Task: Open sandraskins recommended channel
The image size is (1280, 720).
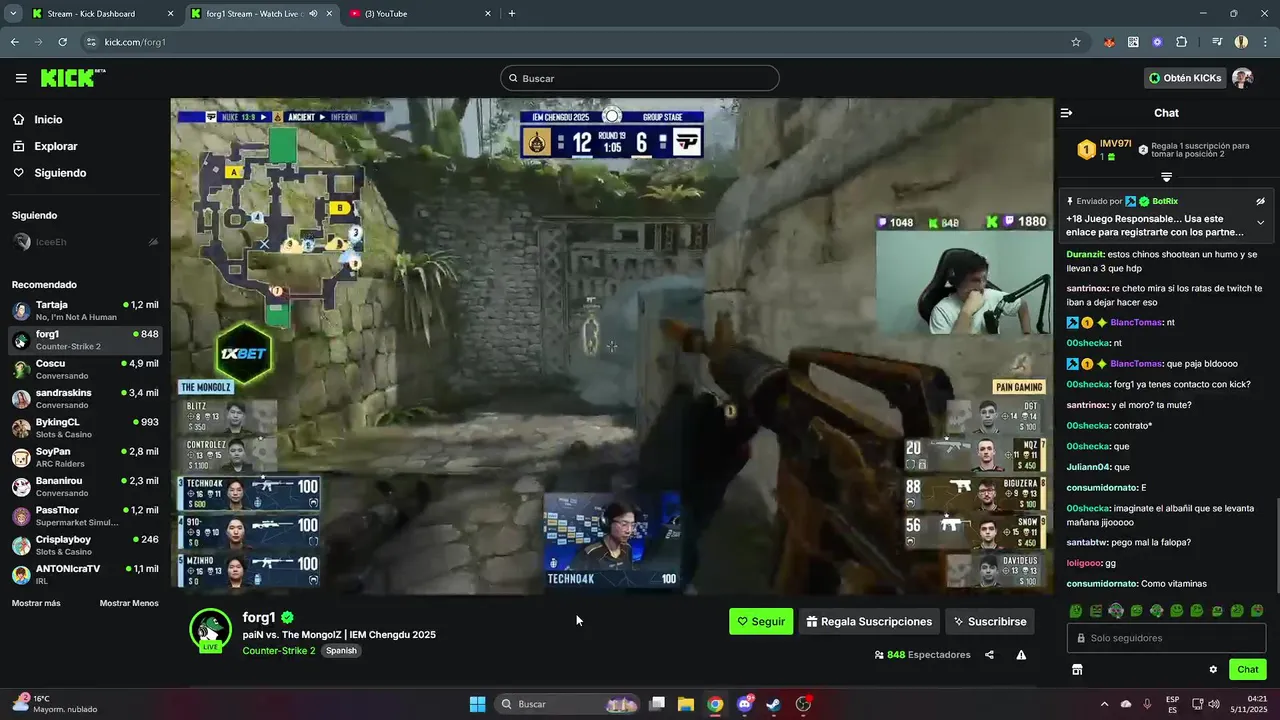Action: tap(85, 398)
